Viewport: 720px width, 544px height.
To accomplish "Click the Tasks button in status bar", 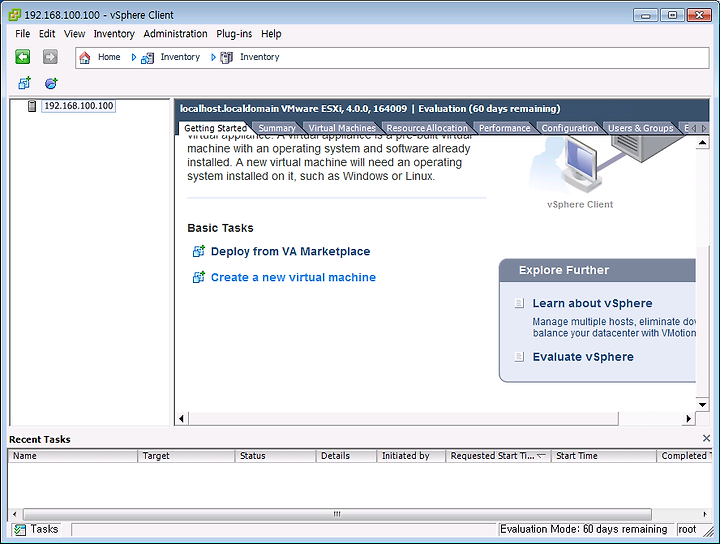I will pos(36,529).
